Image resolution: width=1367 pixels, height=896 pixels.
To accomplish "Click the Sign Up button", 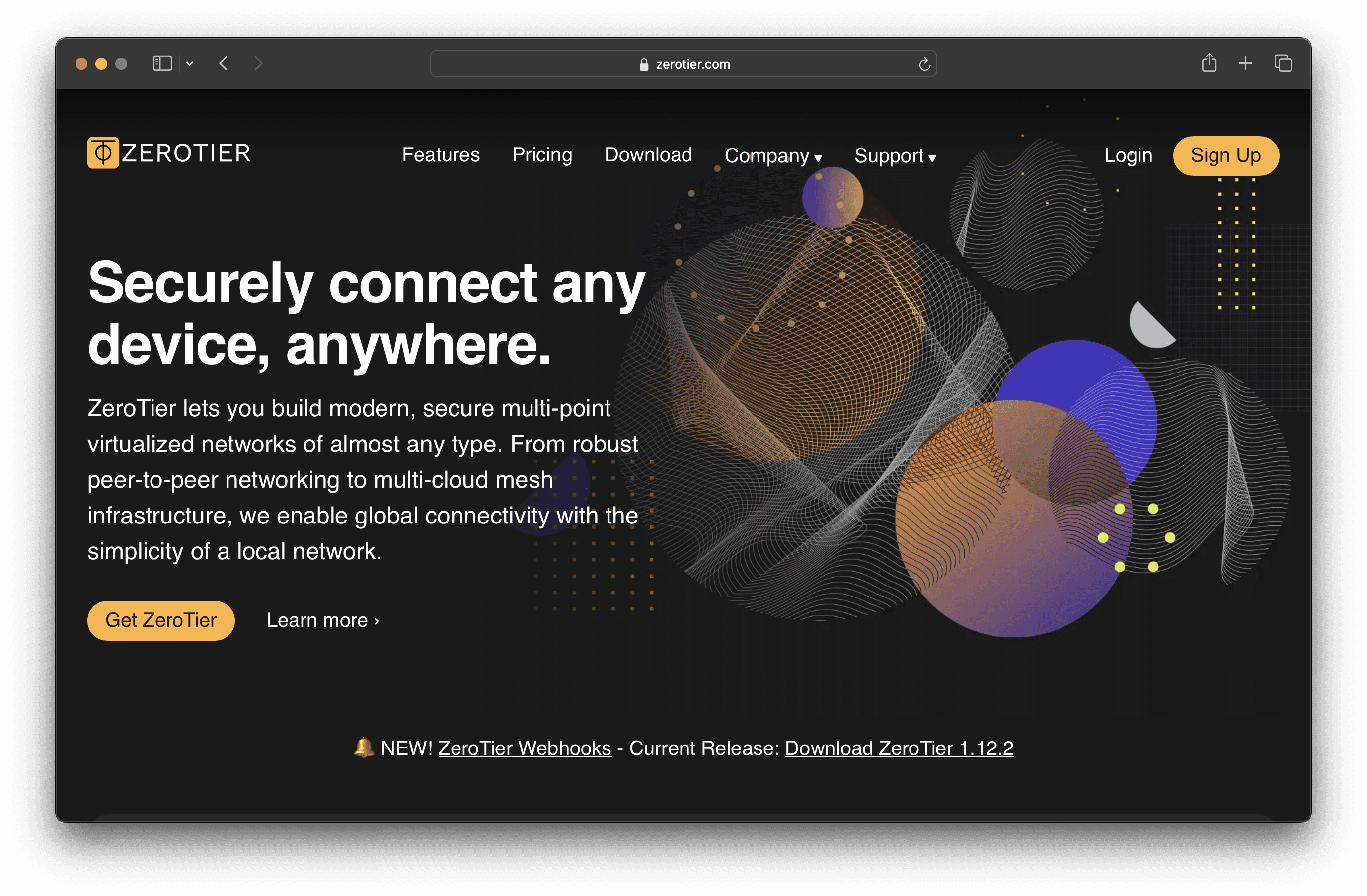I will click(1225, 155).
